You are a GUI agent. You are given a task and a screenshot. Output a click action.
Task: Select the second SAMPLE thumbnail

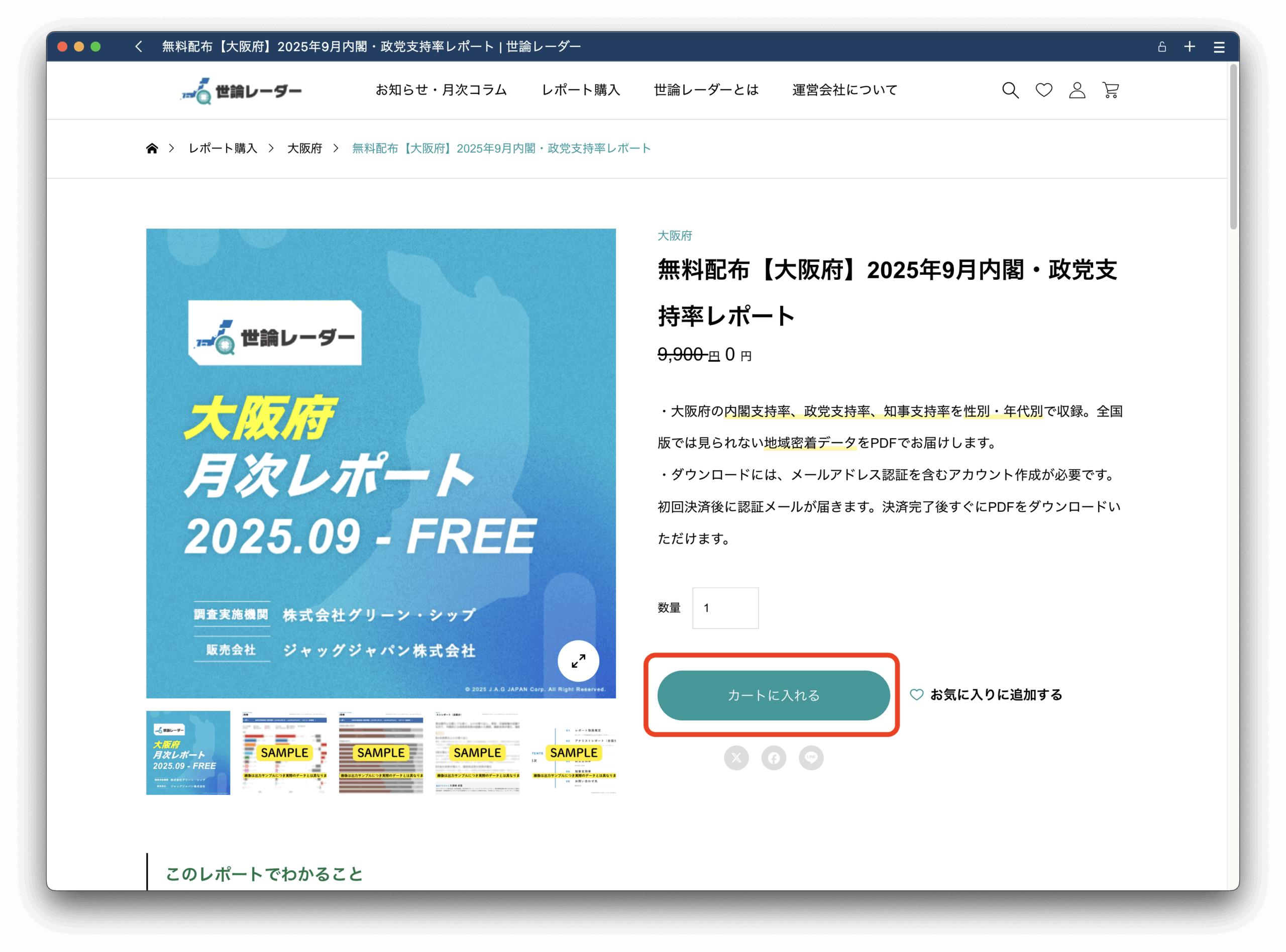point(381,753)
